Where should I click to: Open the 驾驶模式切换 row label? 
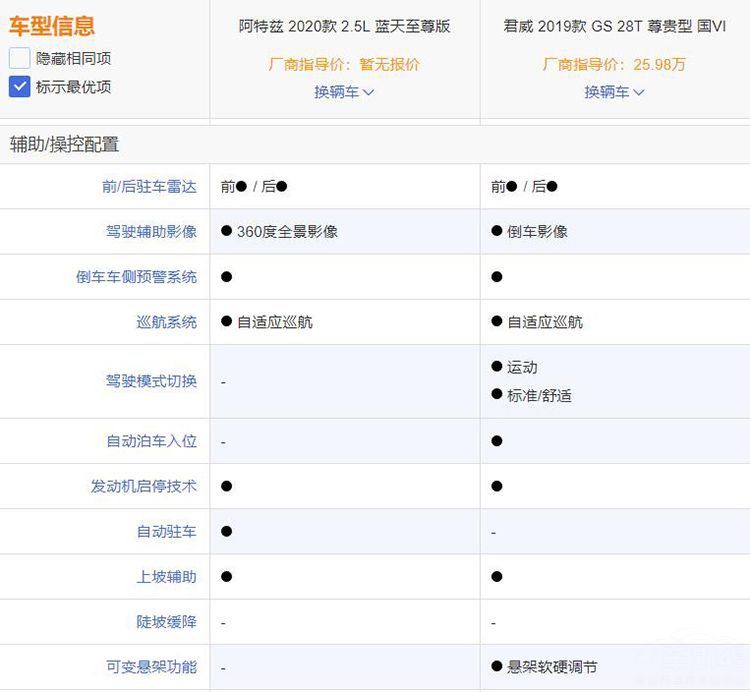151,381
